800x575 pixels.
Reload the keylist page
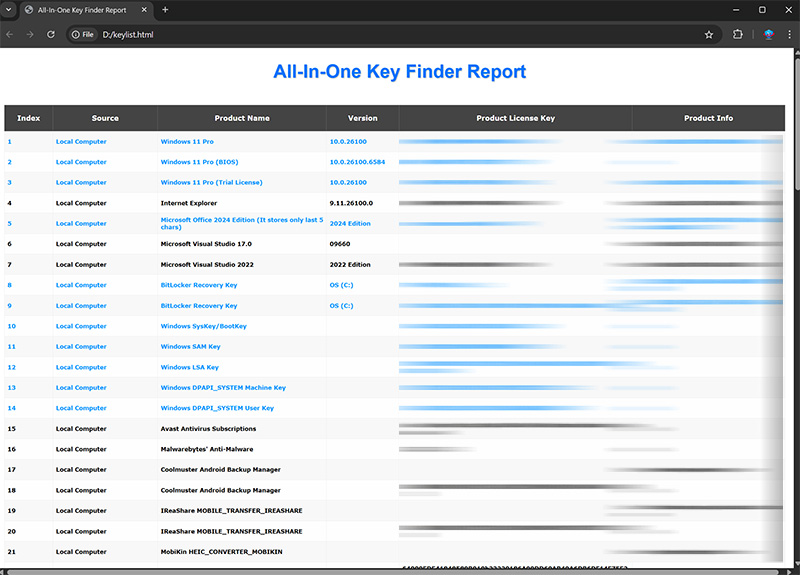tap(50, 34)
